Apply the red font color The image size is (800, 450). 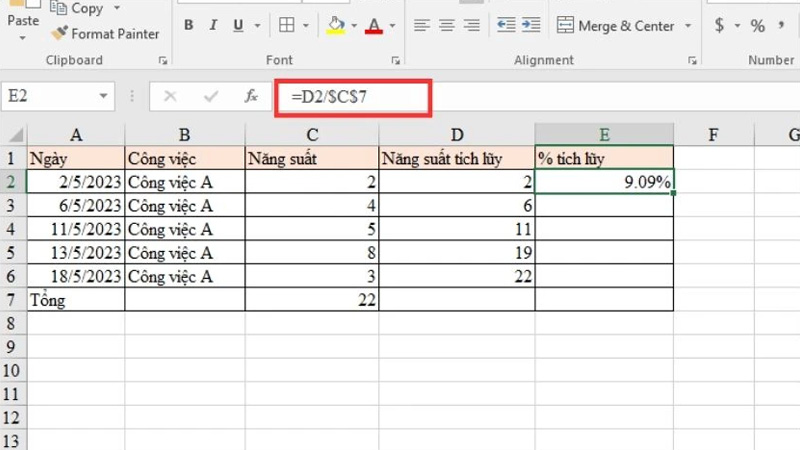(374, 25)
